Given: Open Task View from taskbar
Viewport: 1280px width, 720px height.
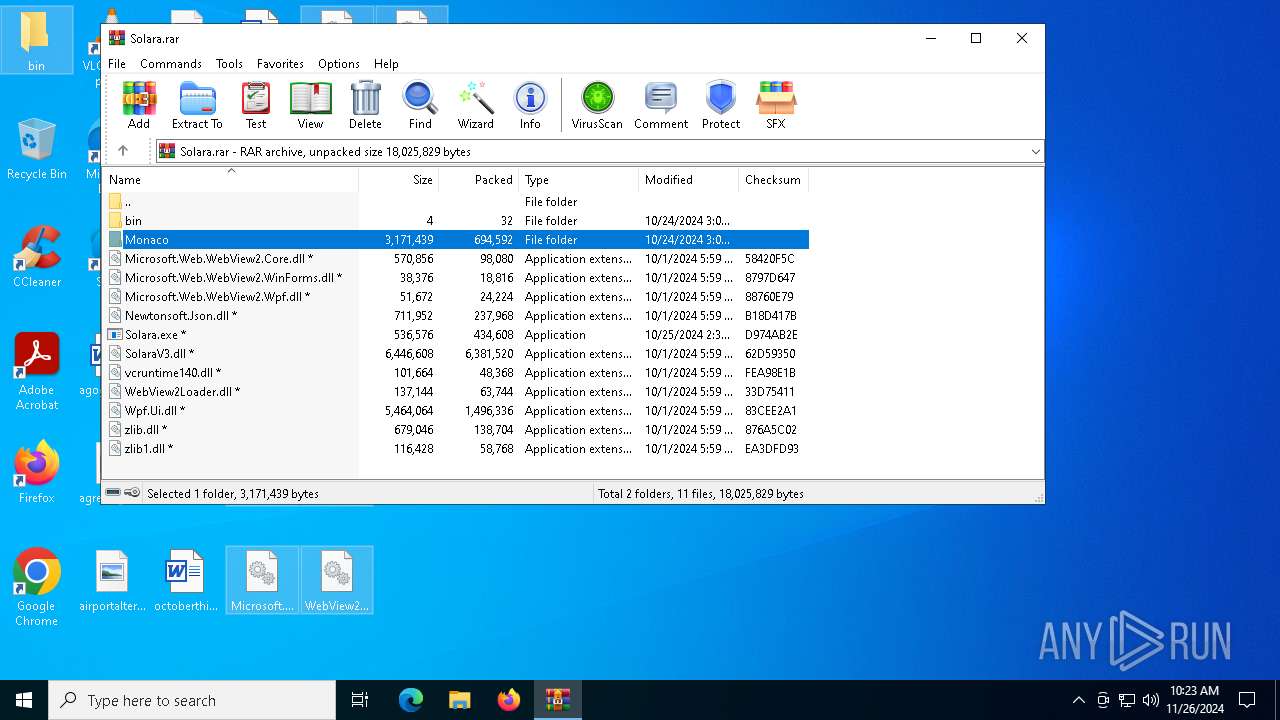Looking at the screenshot, I should (x=360, y=700).
